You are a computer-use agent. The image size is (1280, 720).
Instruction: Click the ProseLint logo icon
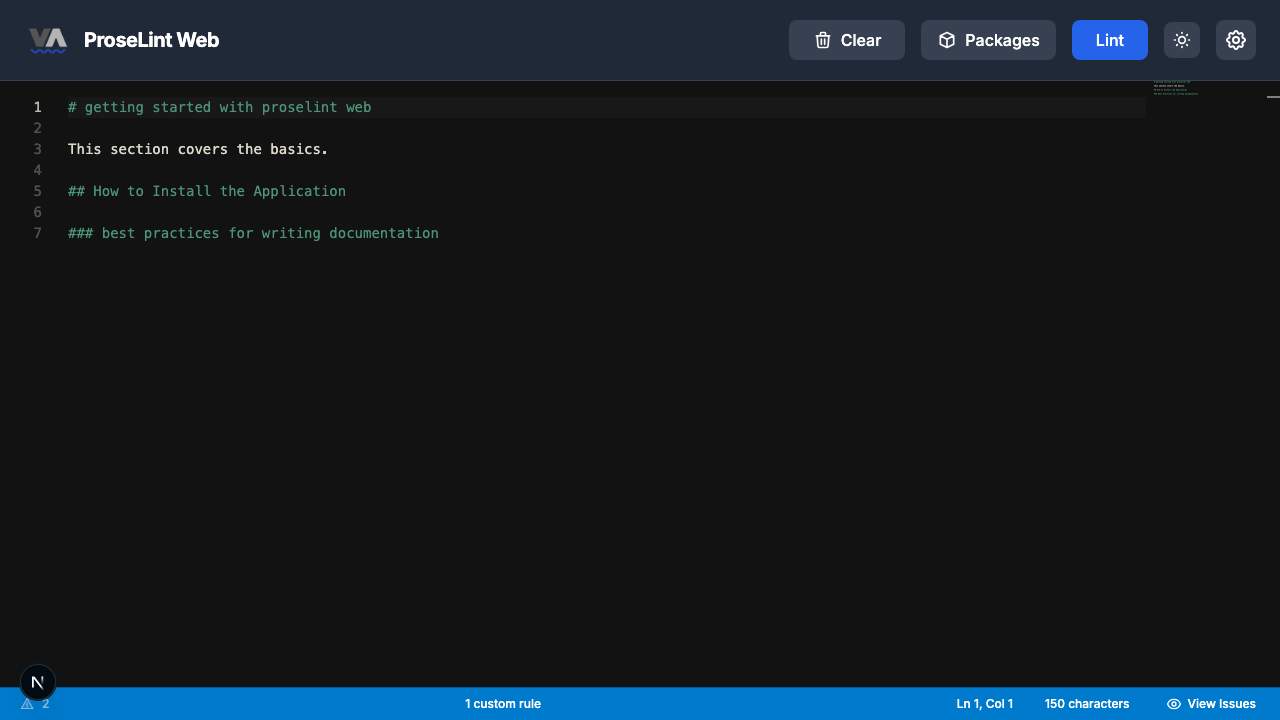[x=47, y=40]
